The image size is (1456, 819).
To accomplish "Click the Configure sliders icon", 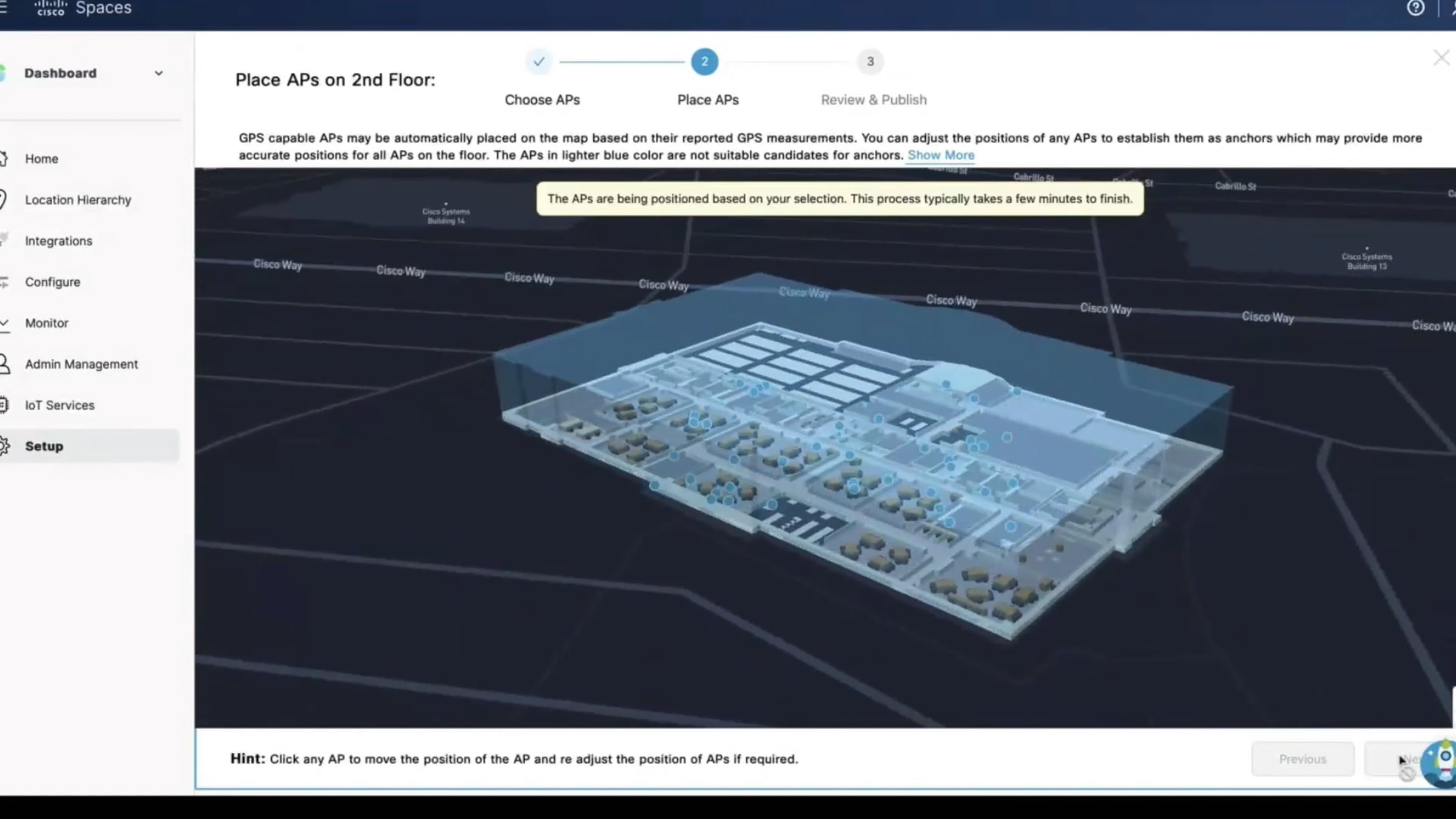I will click(x=4, y=282).
